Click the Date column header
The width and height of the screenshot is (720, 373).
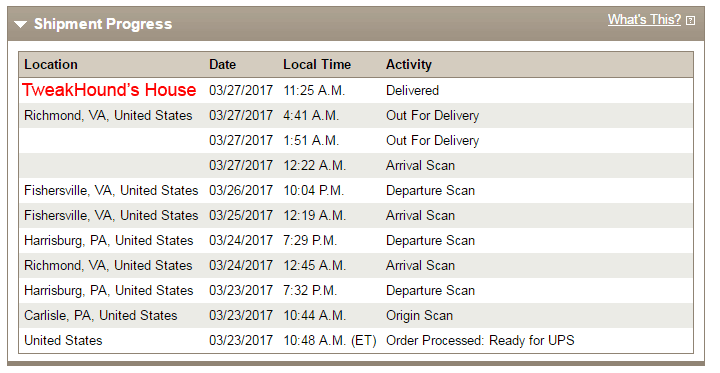222,65
